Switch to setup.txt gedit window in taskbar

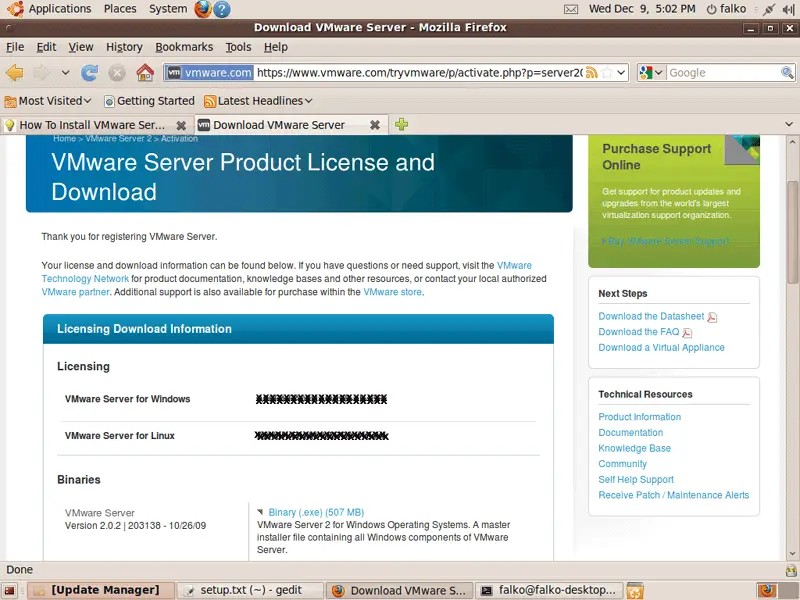tap(251, 590)
